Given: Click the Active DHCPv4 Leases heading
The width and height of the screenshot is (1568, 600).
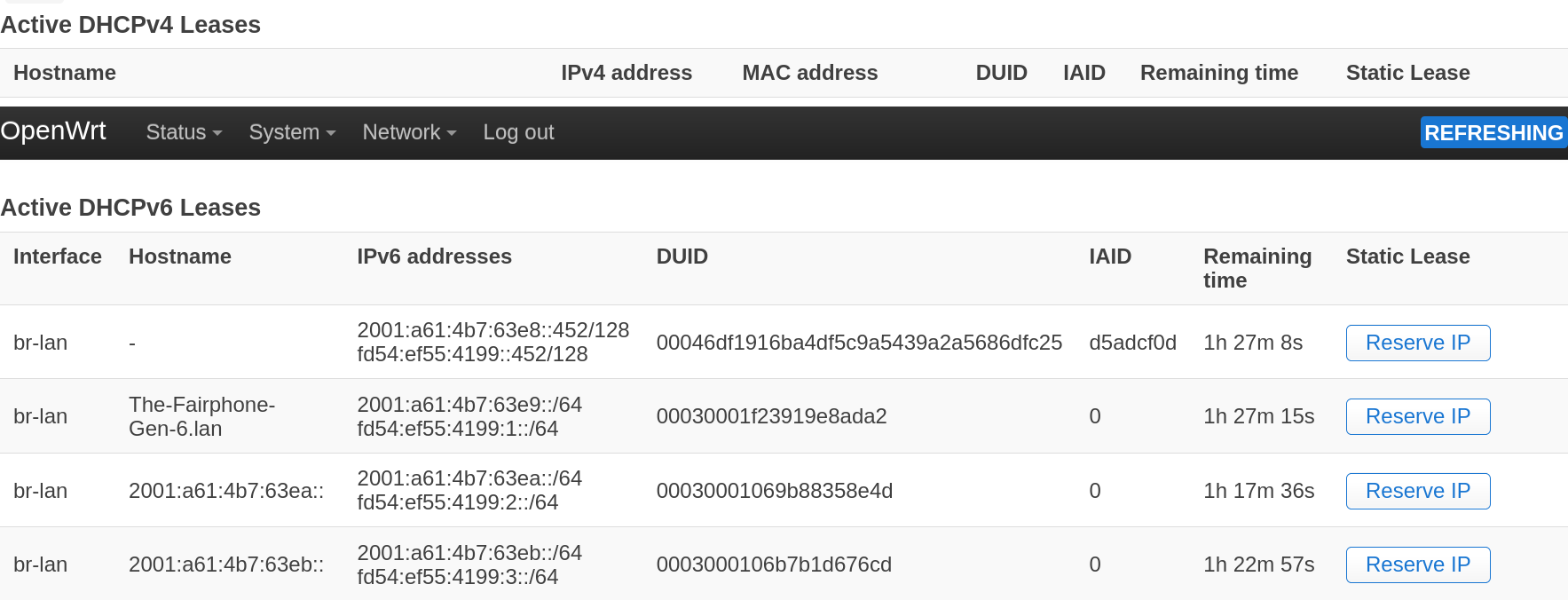Looking at the screenshot, I should (x=130, y=25).
